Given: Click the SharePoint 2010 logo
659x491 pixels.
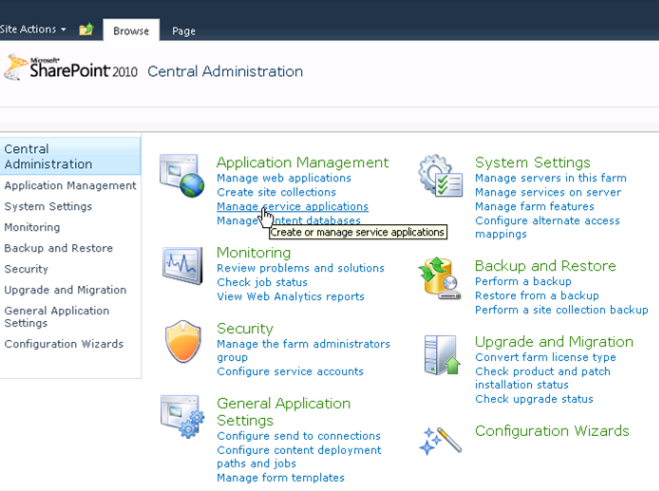Looking at the screenshot, I should pyautogui.click(x=70, y=69).
